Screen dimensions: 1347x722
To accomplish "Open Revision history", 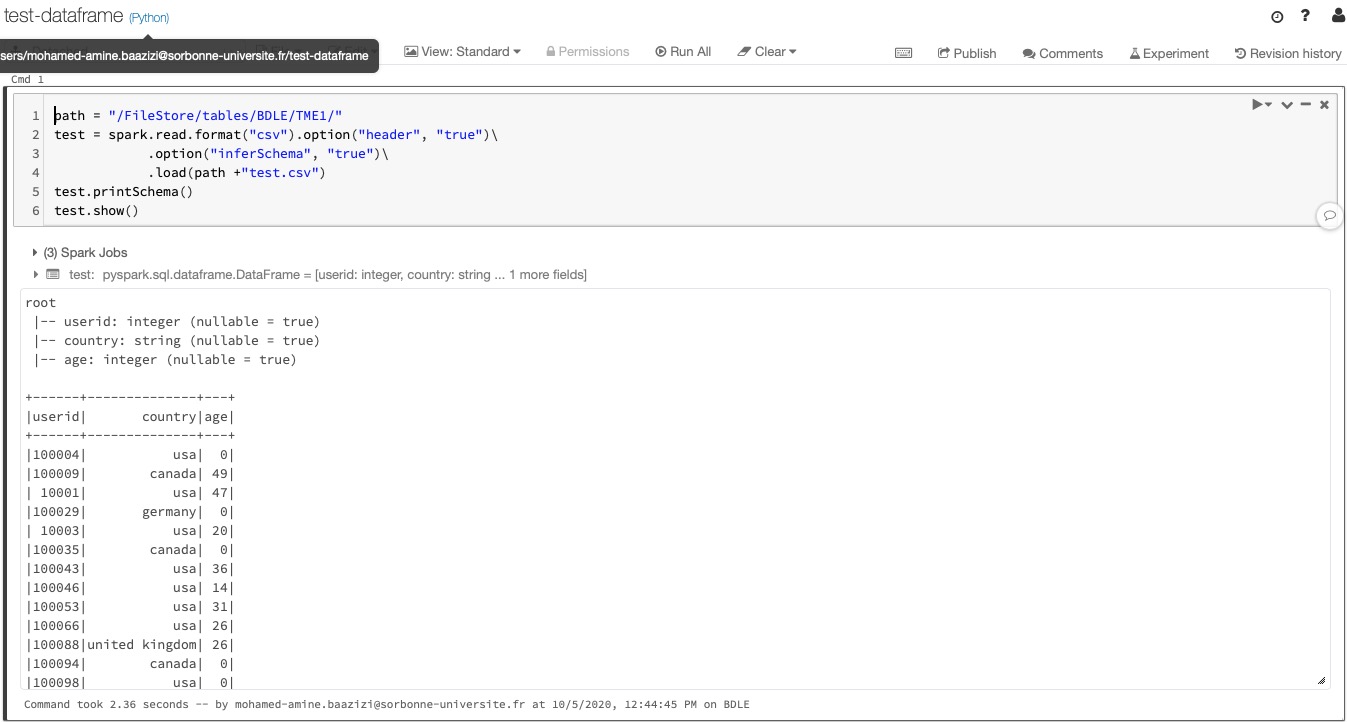I will (x=1288, y=53).
